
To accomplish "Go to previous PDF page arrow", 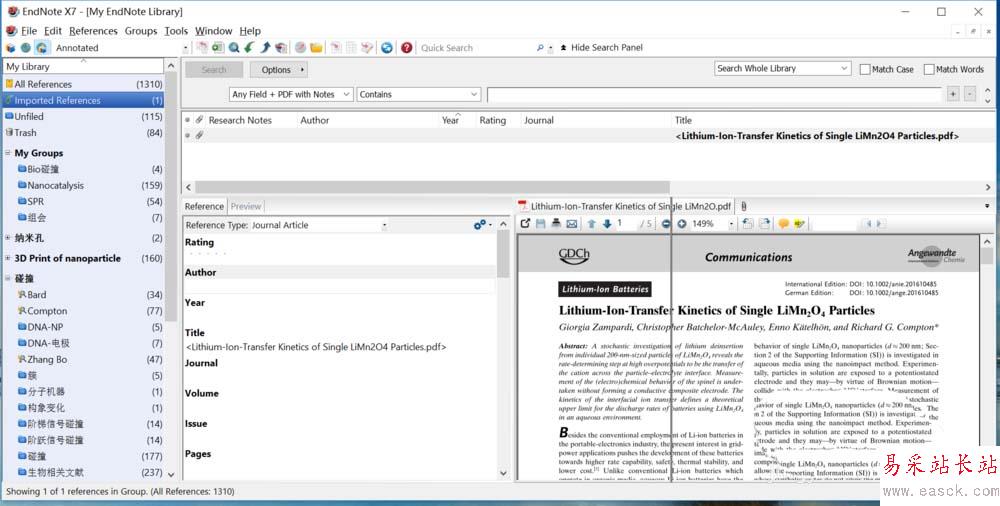I will tap(591, 224).
